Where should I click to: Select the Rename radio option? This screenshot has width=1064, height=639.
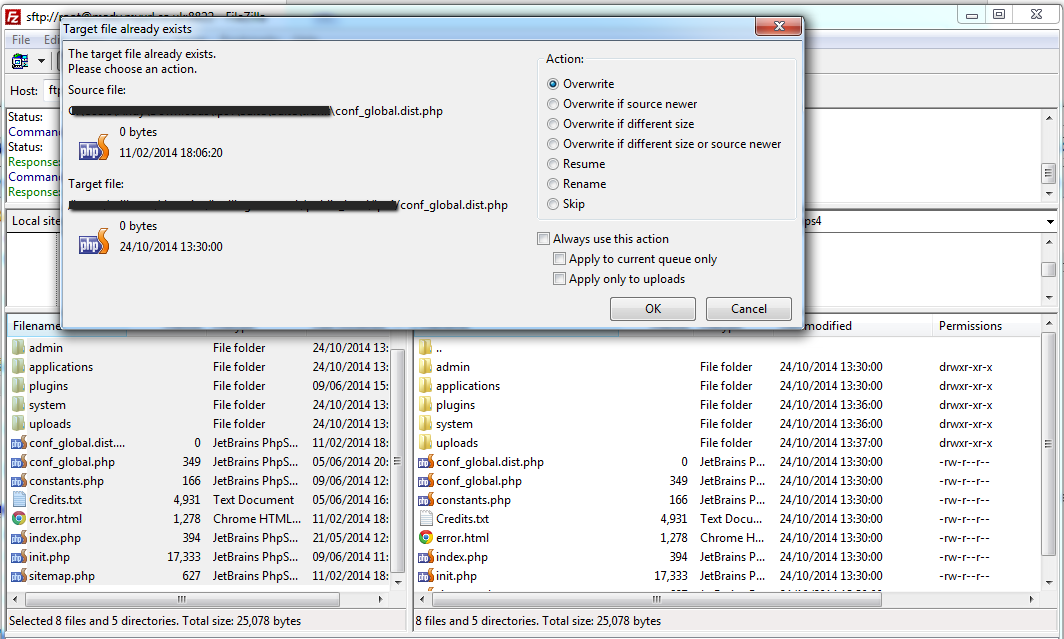point(553,184)
